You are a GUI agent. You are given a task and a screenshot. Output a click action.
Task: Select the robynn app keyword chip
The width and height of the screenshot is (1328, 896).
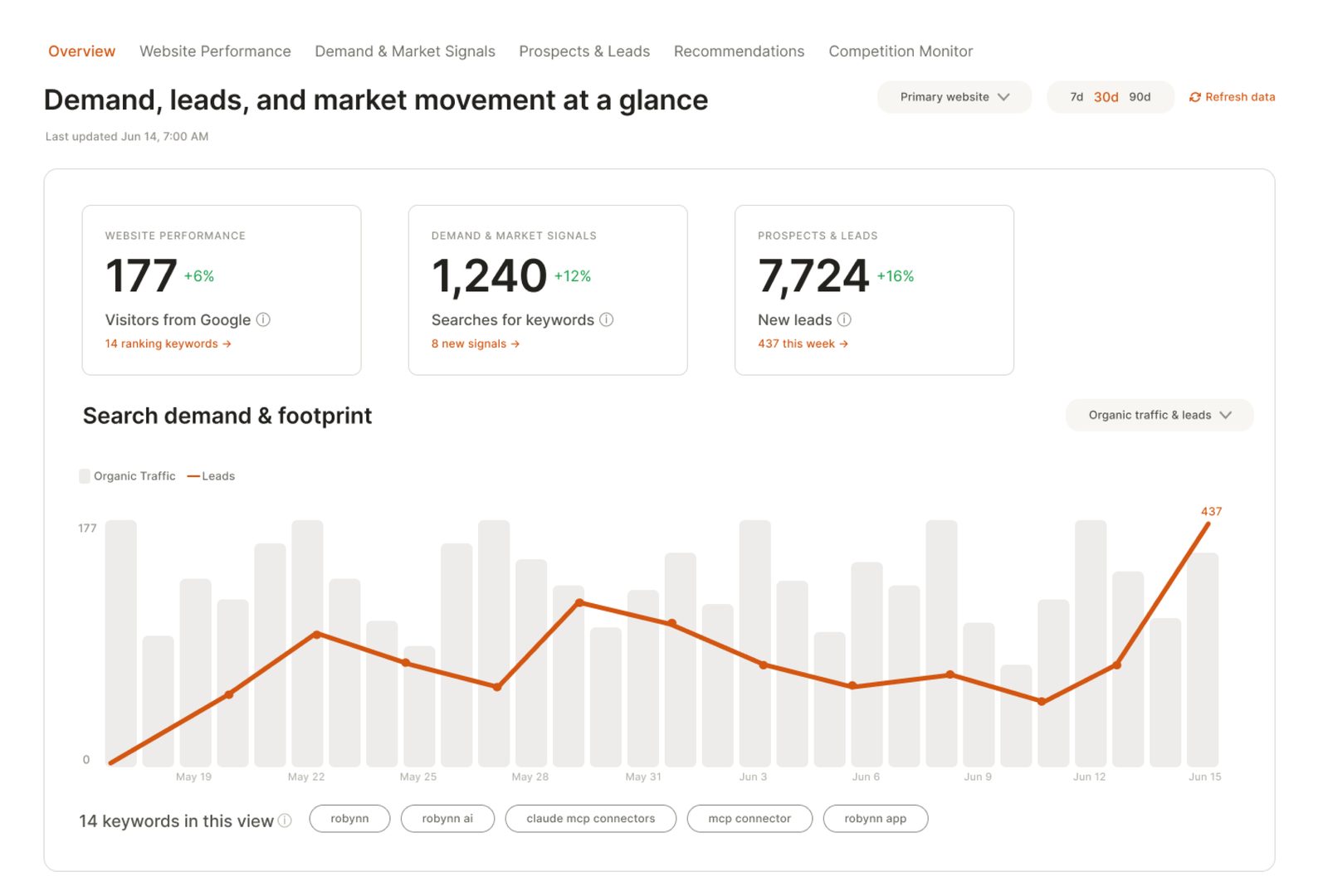[876, 819]
